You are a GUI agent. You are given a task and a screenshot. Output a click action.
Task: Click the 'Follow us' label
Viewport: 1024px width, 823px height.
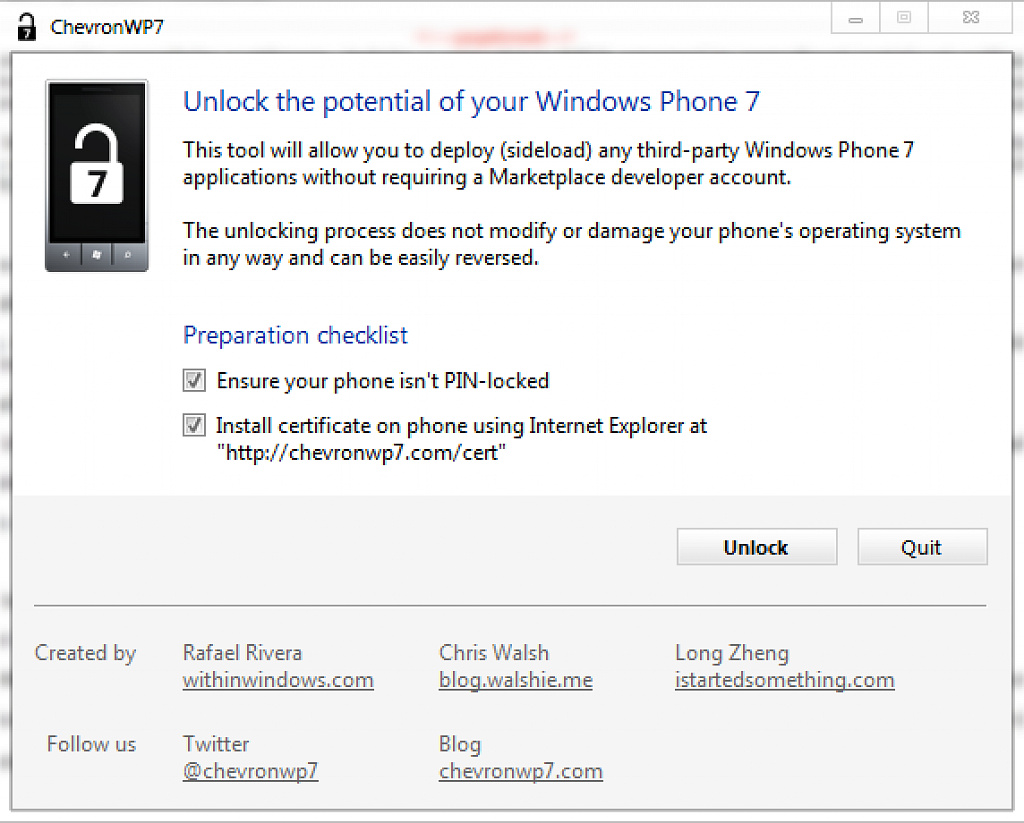coord(91,744)
